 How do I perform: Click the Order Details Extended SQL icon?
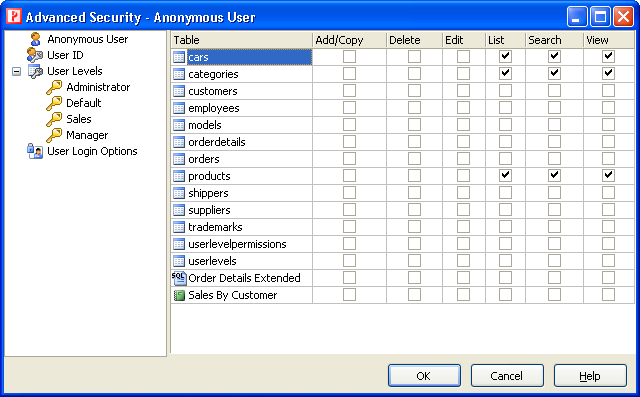[179, 278]
